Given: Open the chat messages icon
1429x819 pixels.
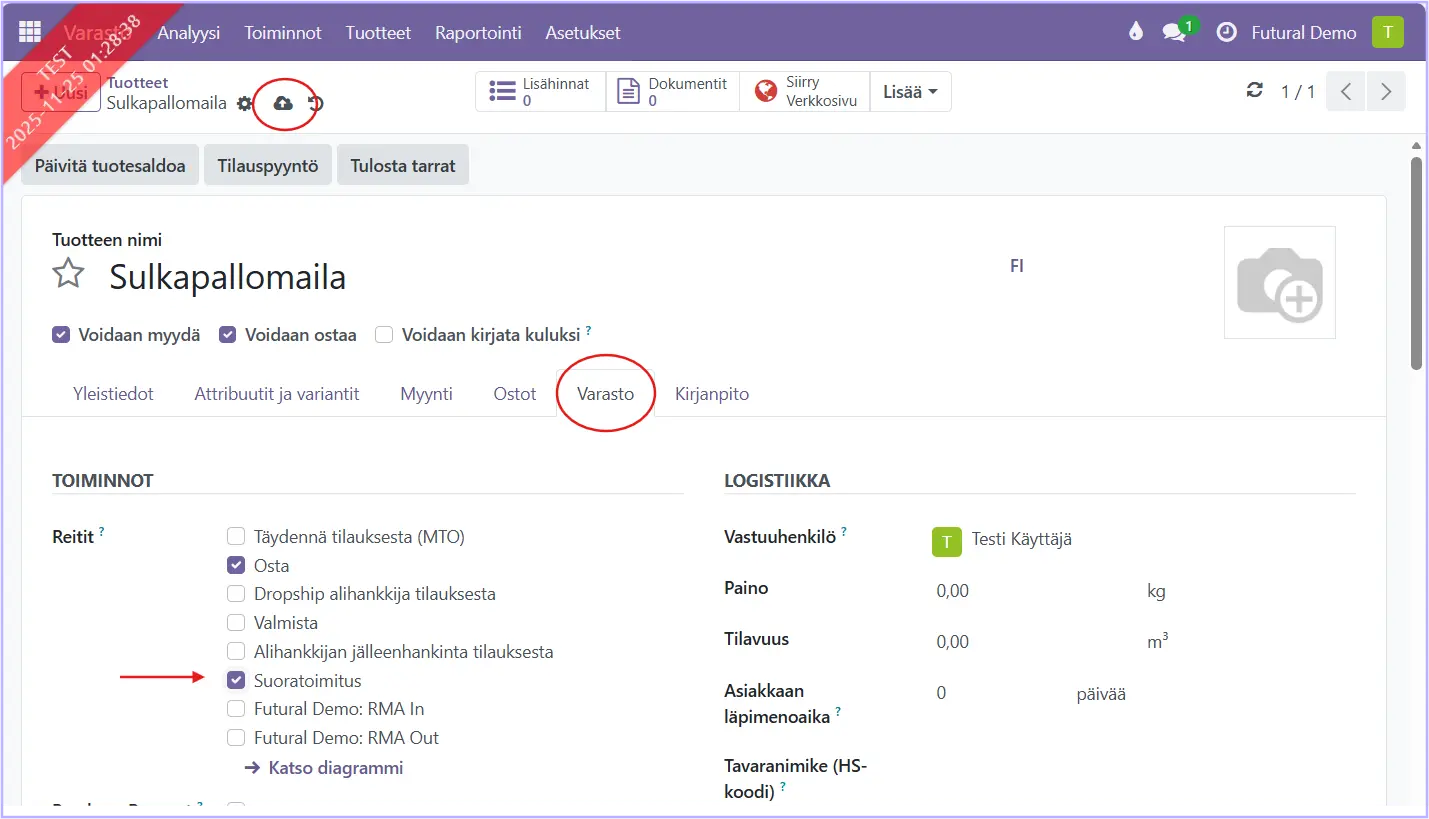Looking at the screenshot, I should (1174, 32).
